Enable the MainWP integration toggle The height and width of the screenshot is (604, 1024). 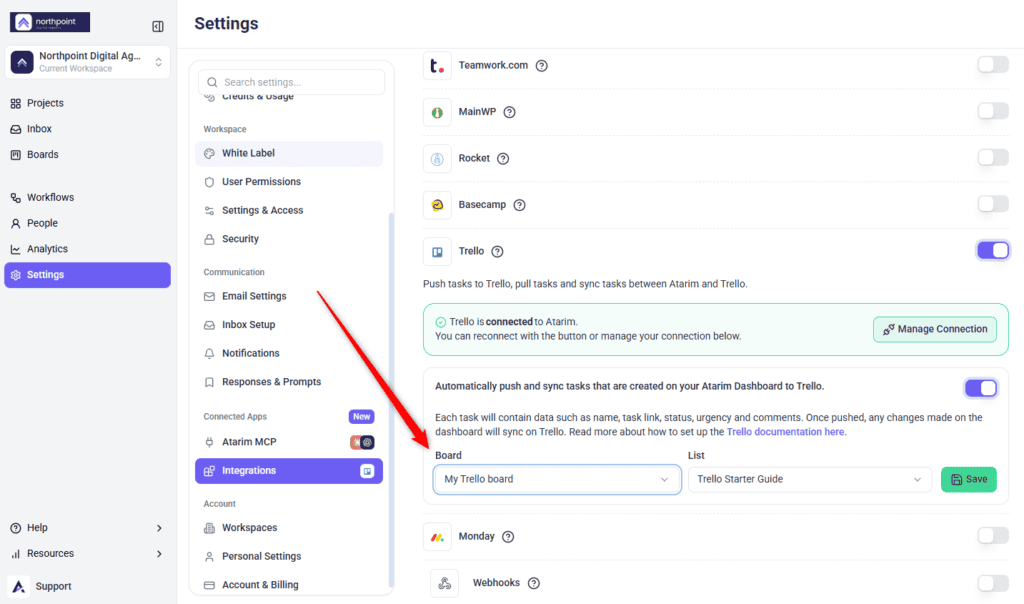993,111
